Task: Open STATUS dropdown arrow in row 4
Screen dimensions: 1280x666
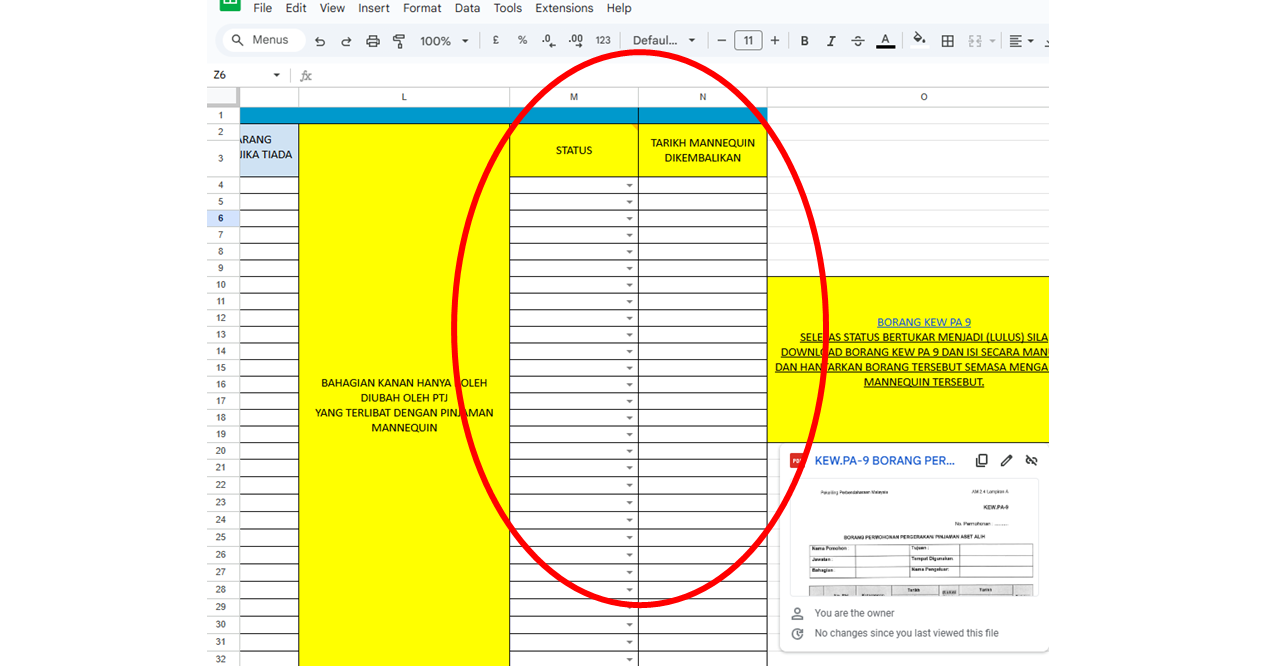Action: pyautogui.click(x=629, y=186)
